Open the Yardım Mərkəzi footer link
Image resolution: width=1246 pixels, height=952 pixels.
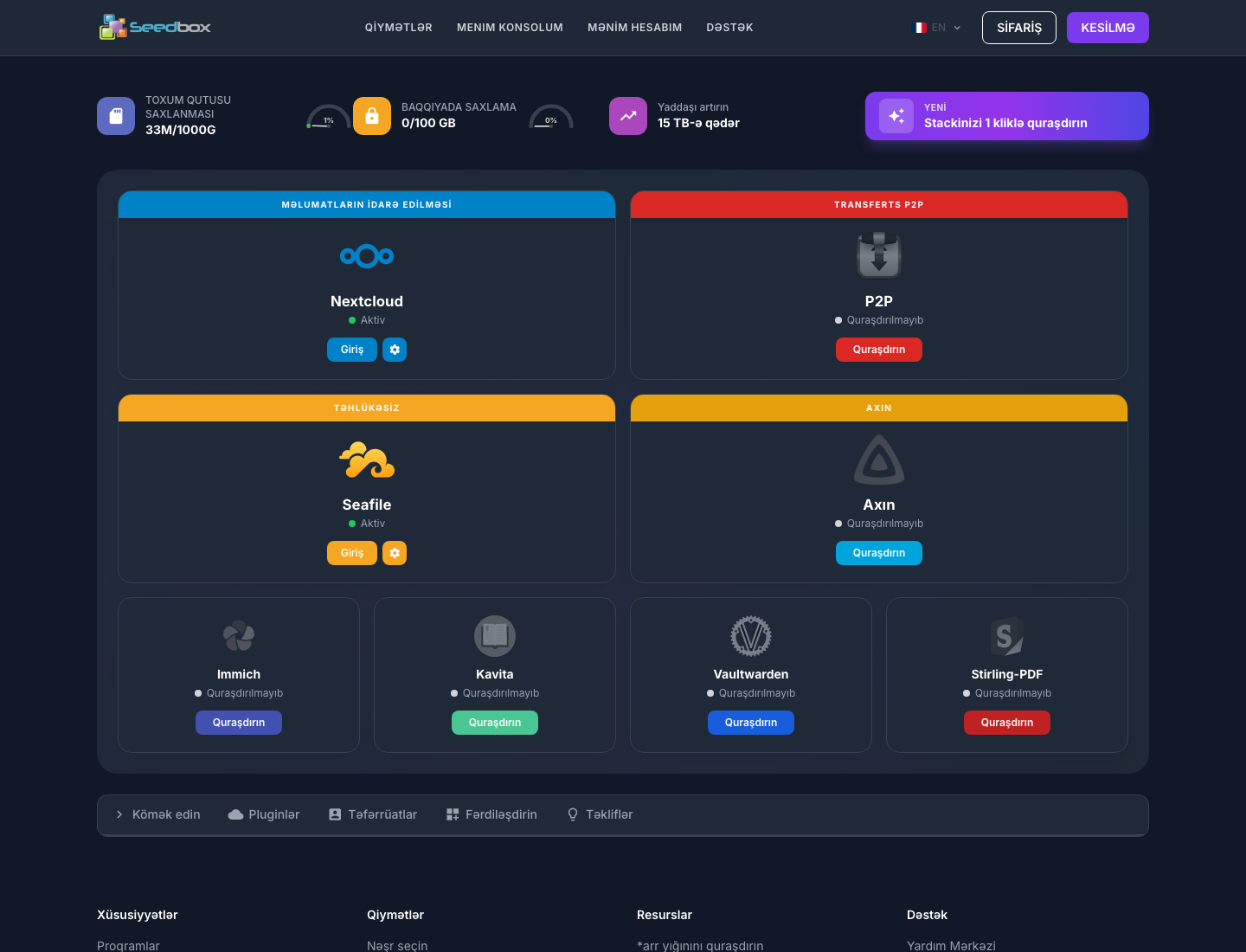951,946
